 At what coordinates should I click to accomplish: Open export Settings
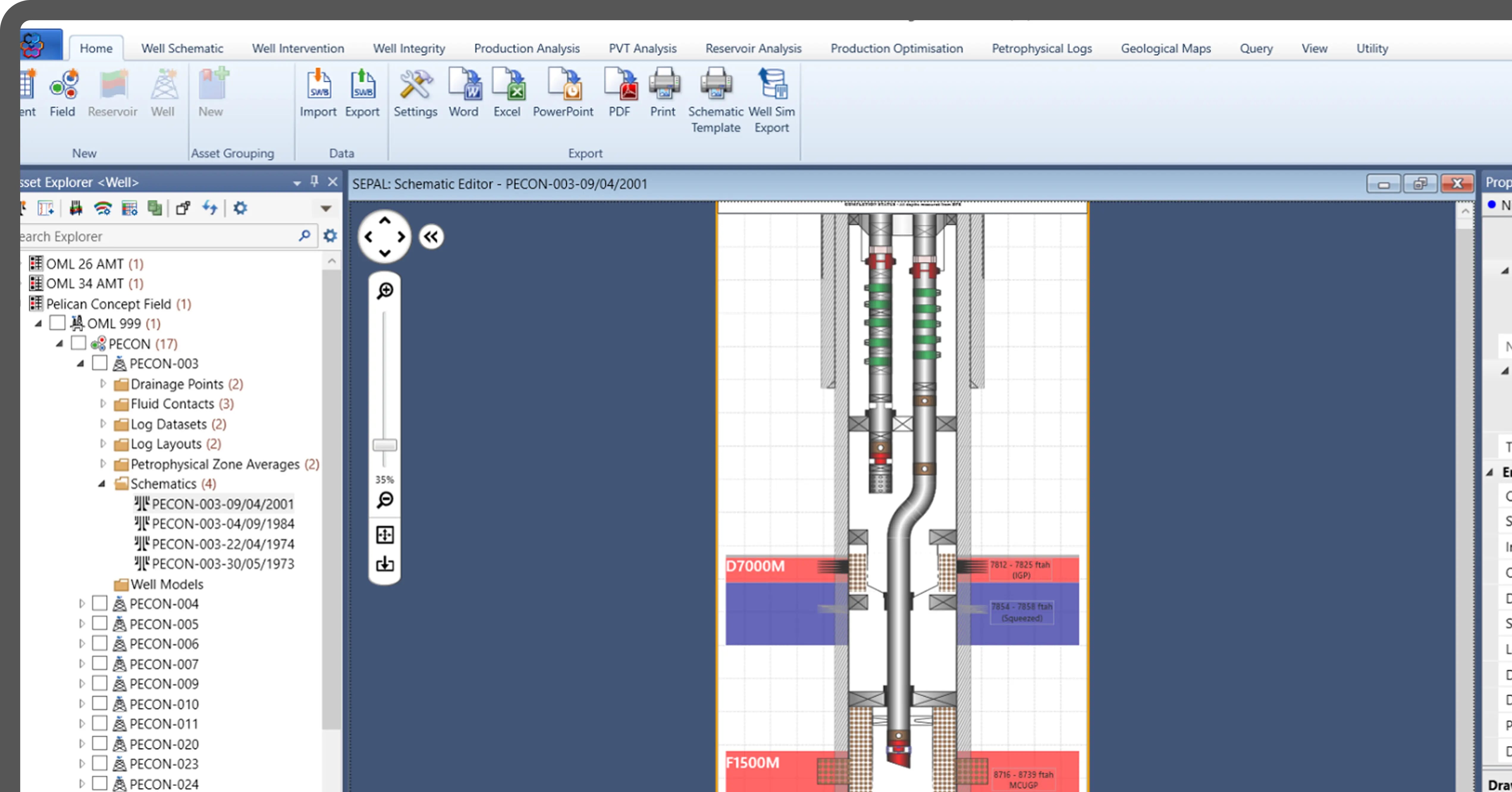coord(415,93)
